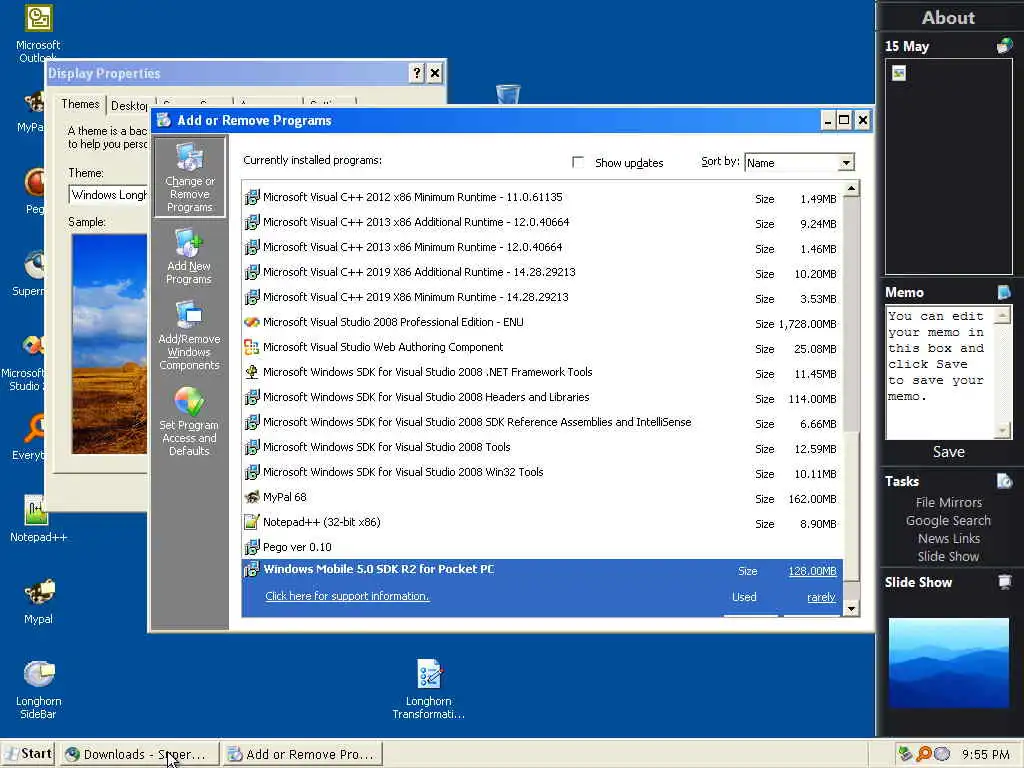1024x768 pixels.
Task: Open File Mirrors task link
Action: tap(949, 502)
